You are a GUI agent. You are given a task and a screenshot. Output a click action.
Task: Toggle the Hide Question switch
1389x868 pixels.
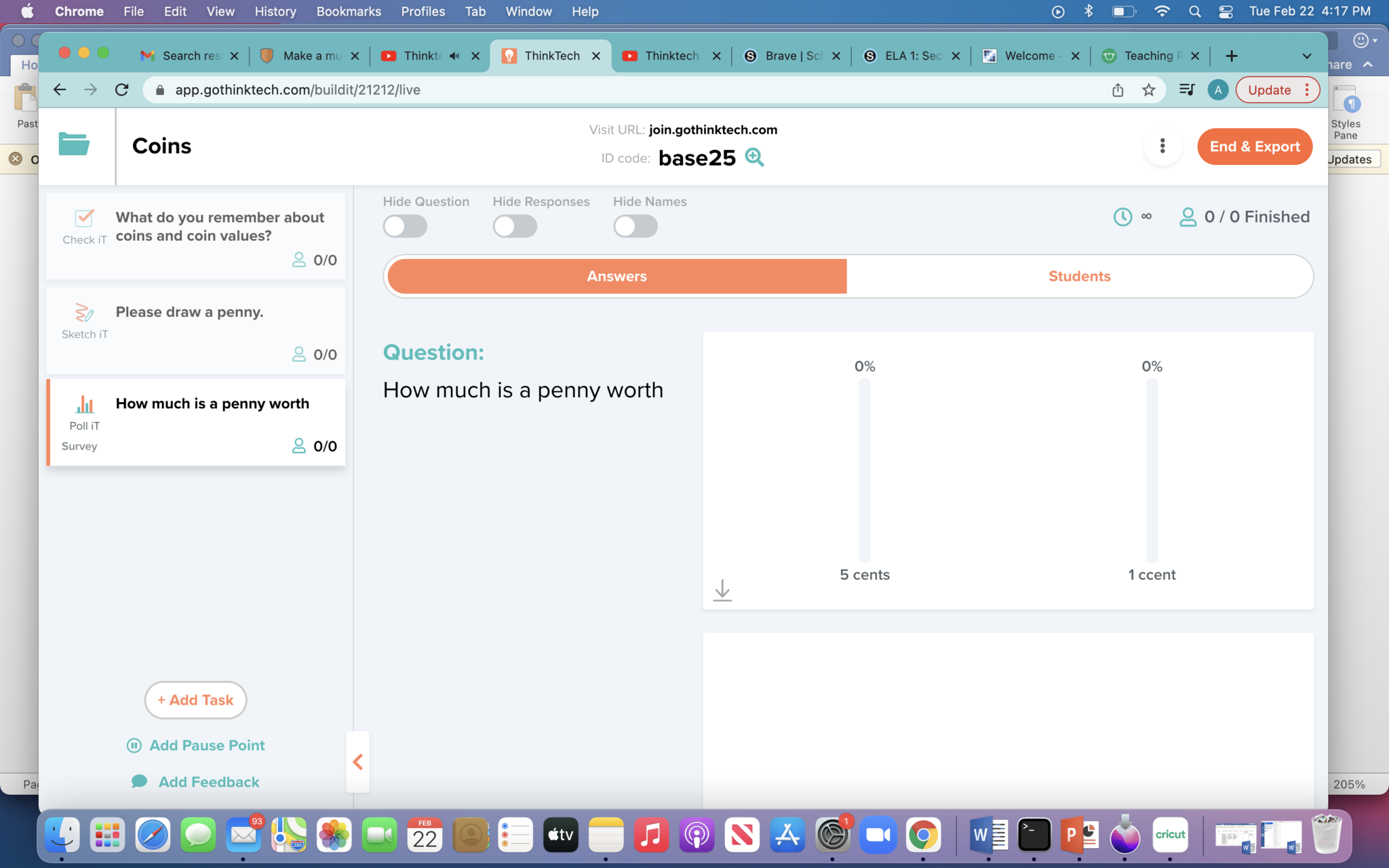pos(405,226)
